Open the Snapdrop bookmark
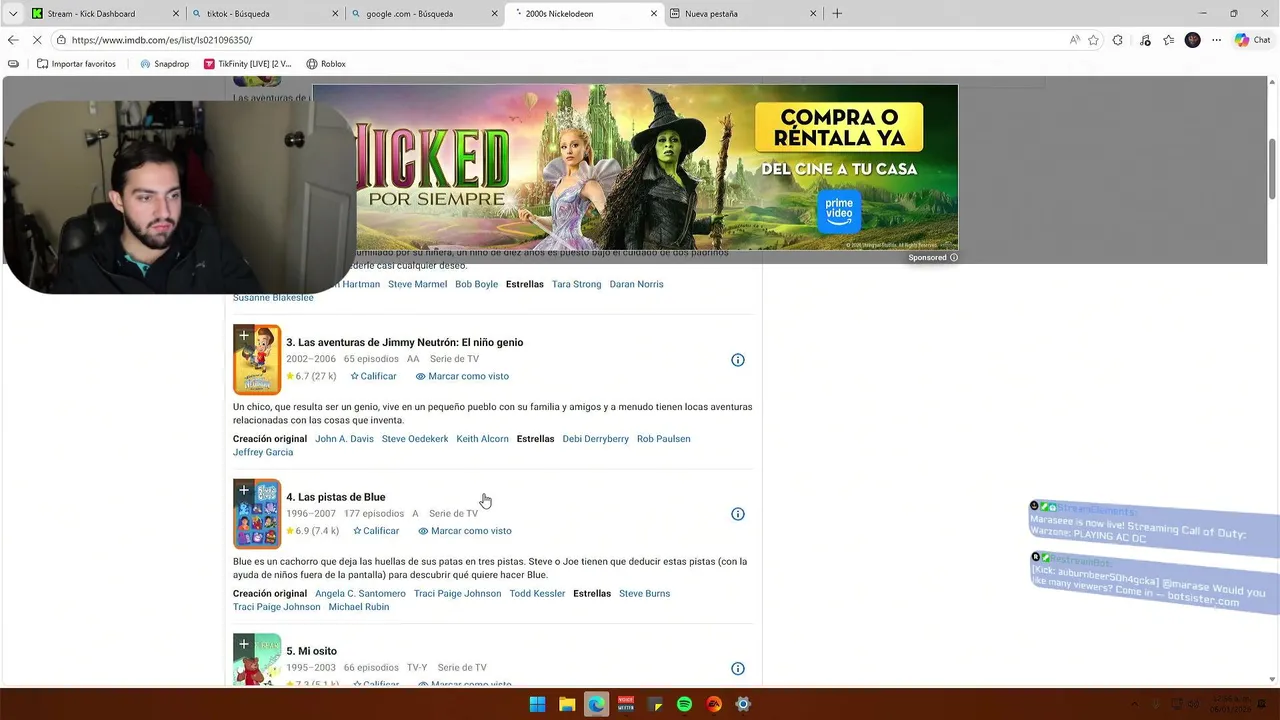 pyautogui.click(x=164, y=64)
